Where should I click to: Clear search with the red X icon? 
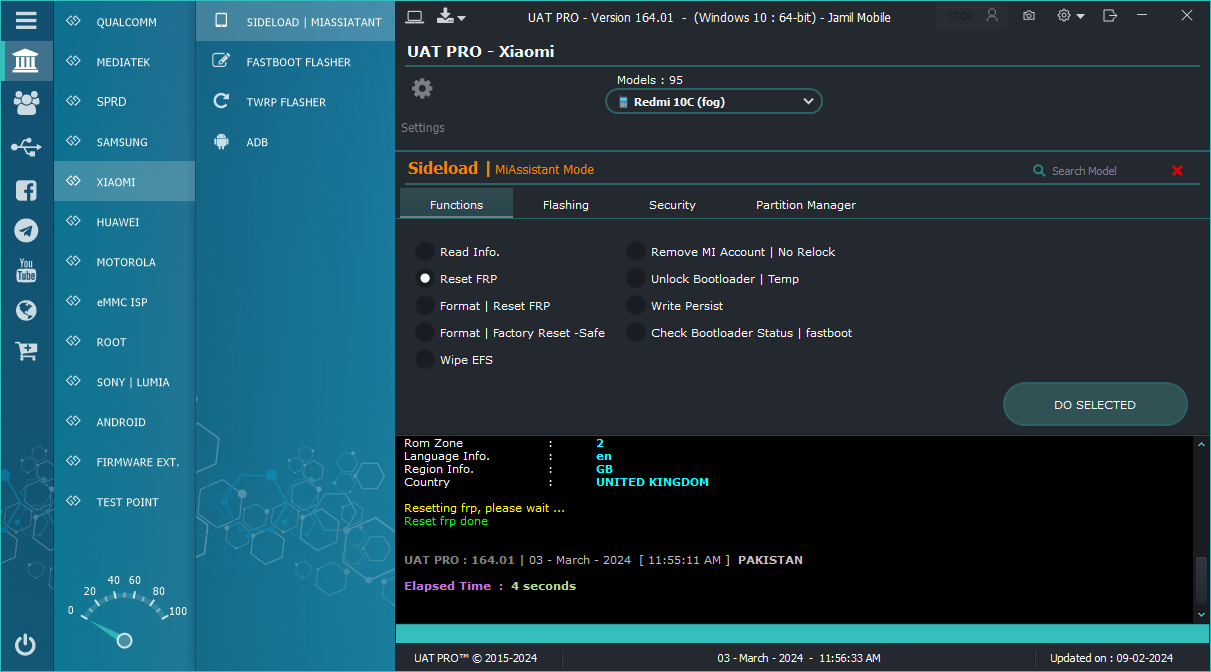(1177, 171)
